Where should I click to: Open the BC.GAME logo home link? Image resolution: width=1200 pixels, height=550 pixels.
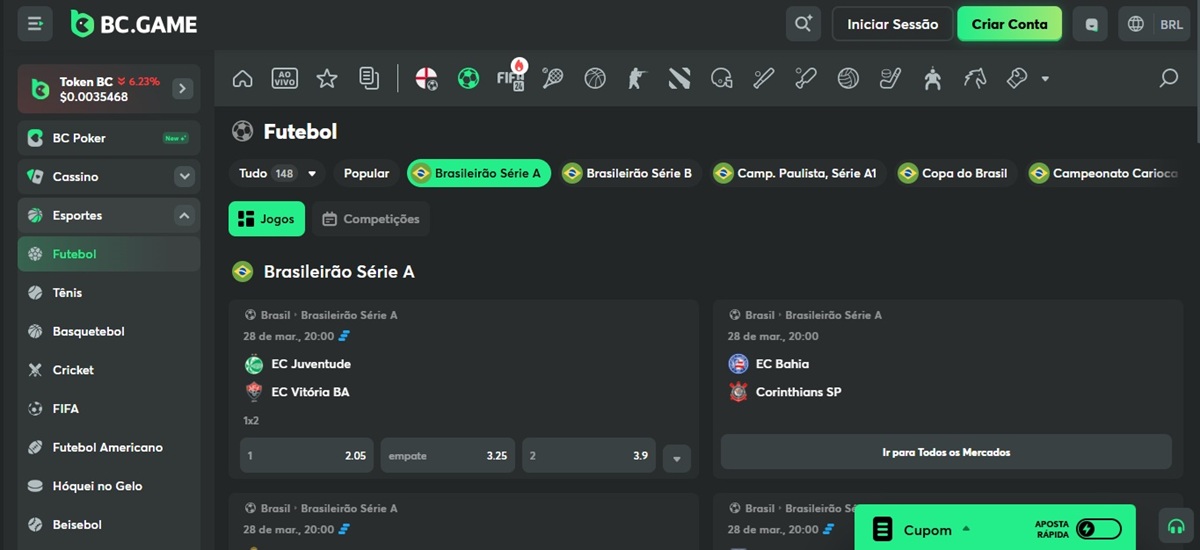point(133,24)
